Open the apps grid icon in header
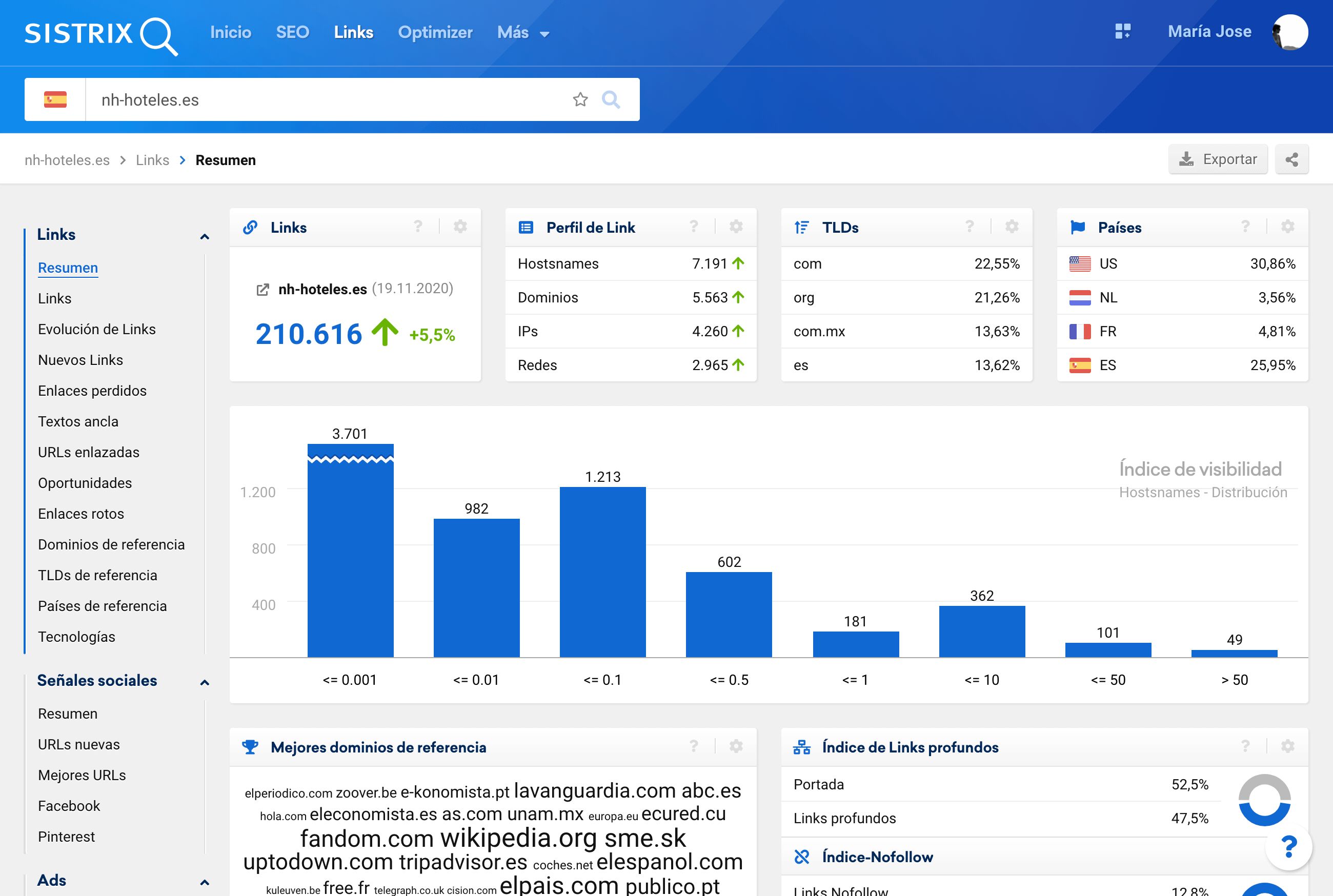 [1122, 31]
